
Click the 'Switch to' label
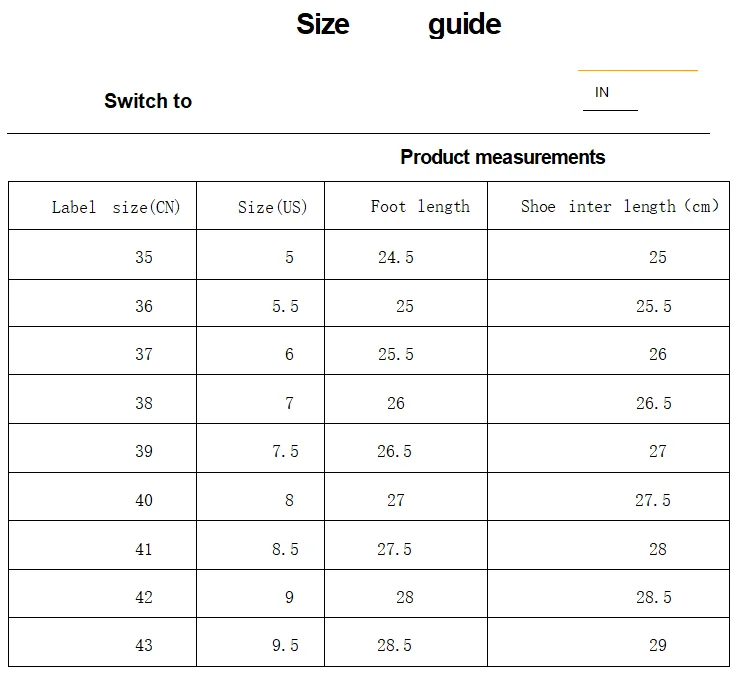[148, 101]
